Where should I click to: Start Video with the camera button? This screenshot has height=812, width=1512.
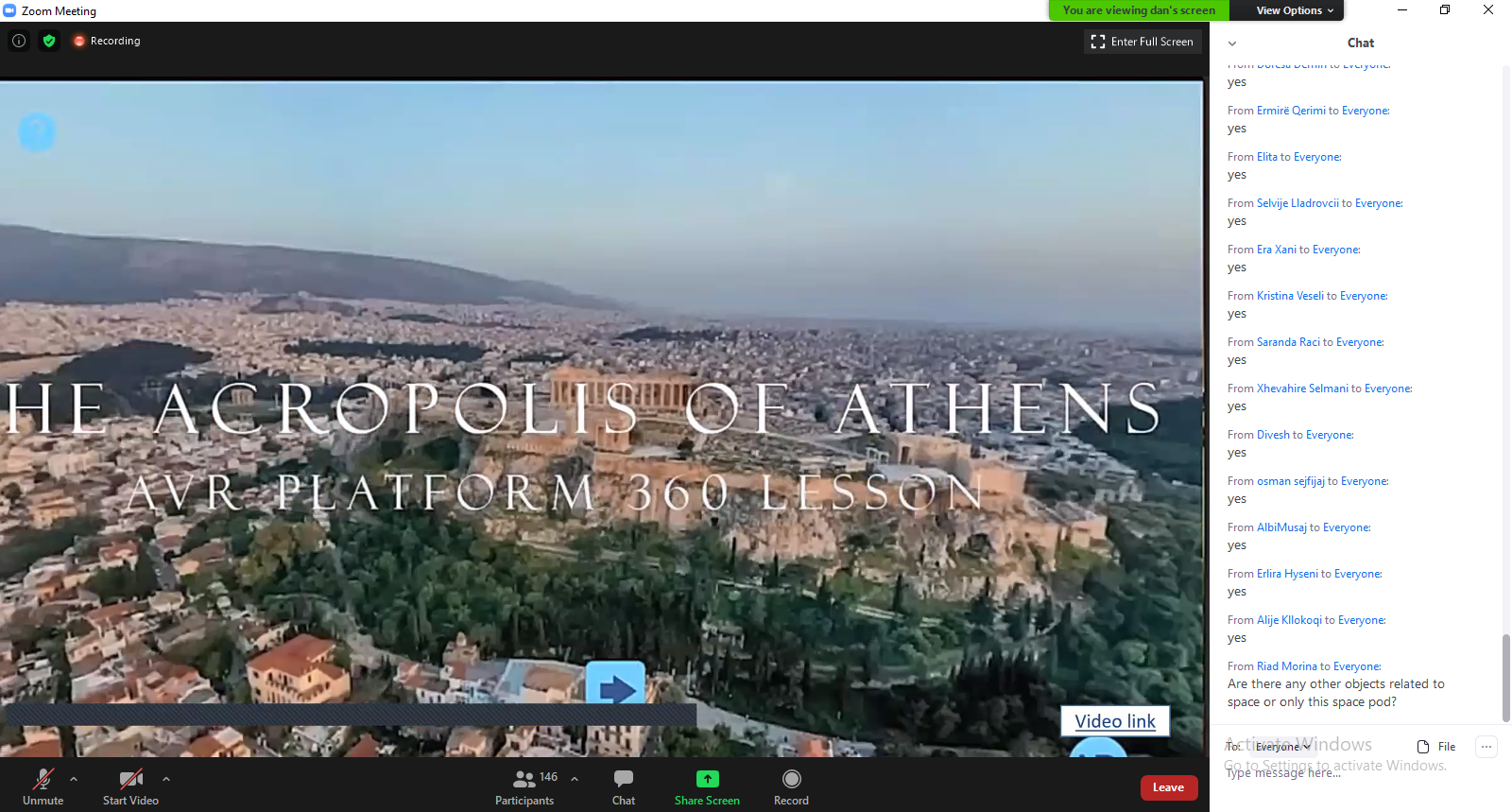(x=130, y=786)
